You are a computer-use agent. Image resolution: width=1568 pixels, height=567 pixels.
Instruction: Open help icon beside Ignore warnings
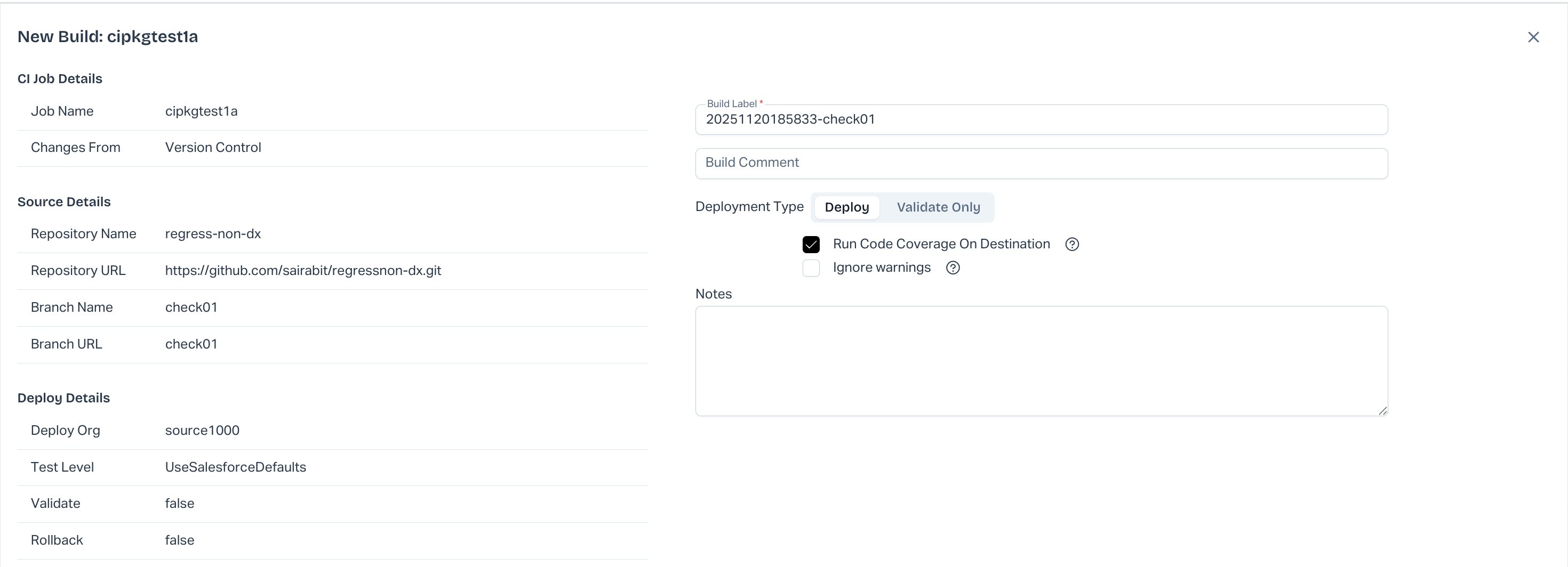pyautogui.click(x=953, y=268)
